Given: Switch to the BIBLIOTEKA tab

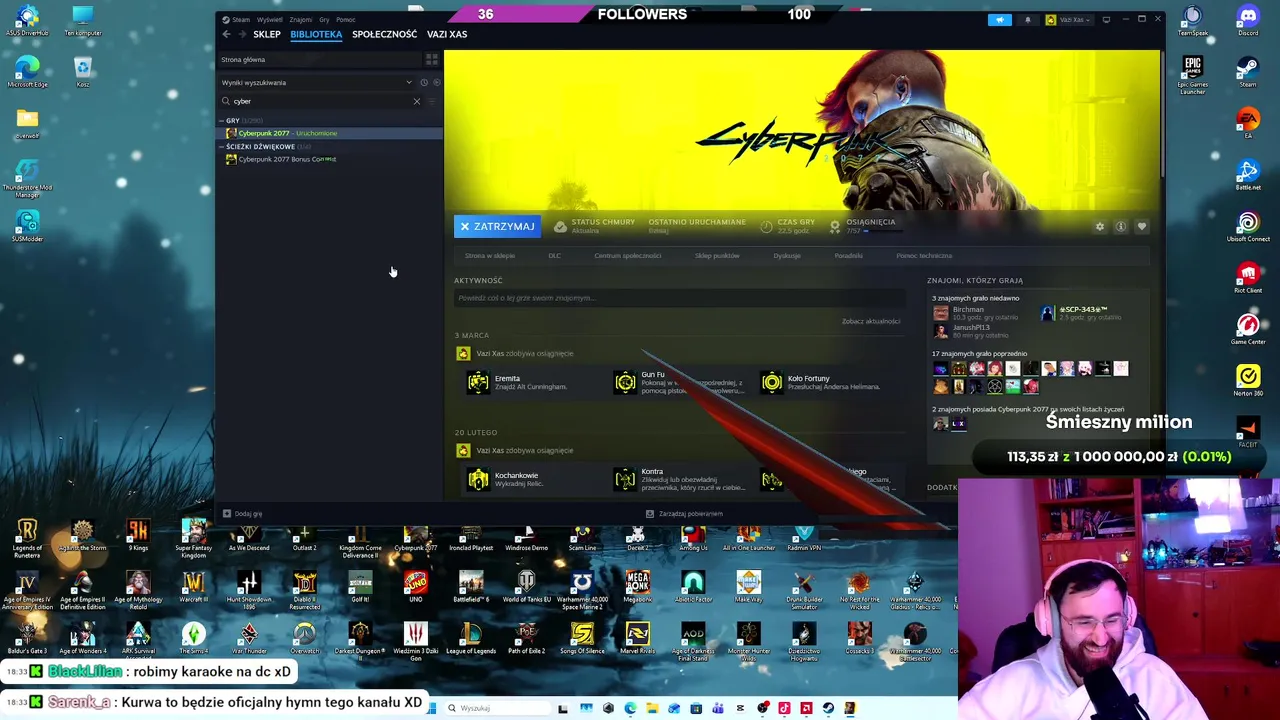Looking at the screenshot, I should (x=316, y=34).
